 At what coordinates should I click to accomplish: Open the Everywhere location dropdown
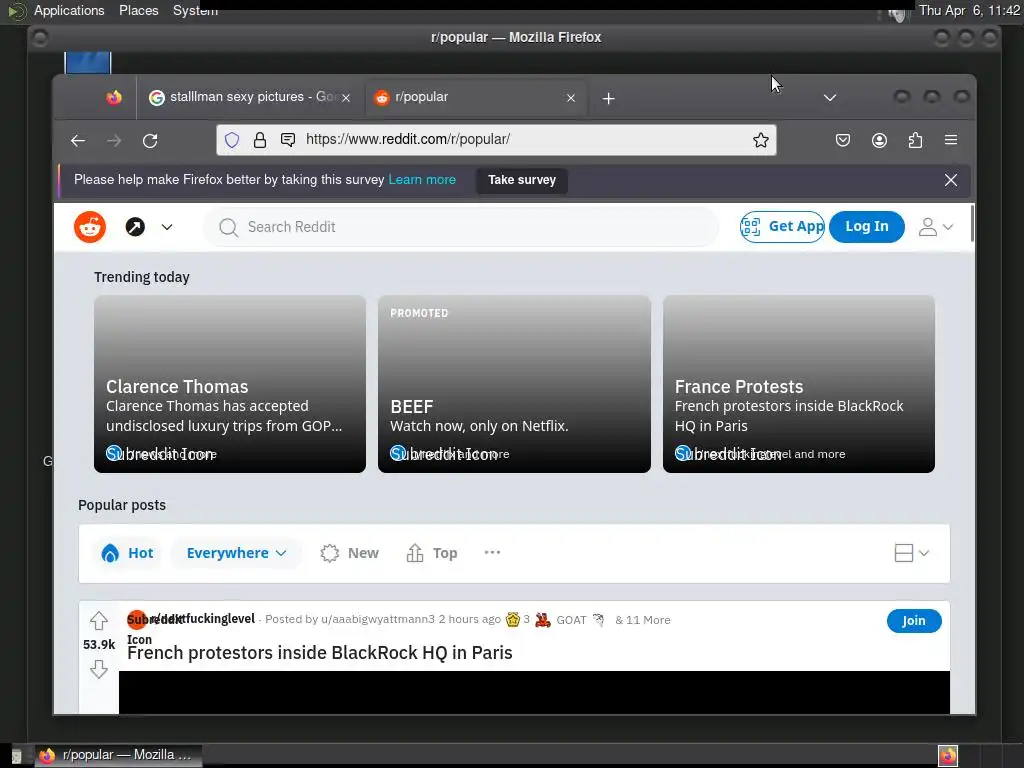point(236,553)
